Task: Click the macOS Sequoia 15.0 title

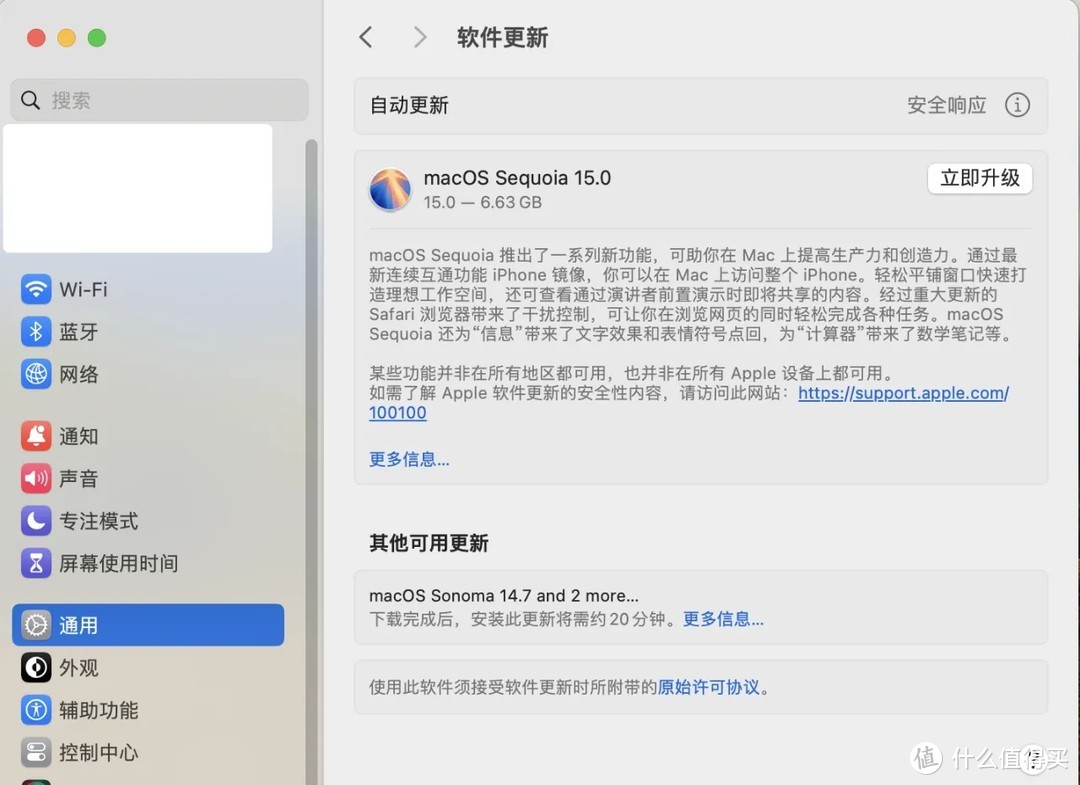Action: coord(517,178)
